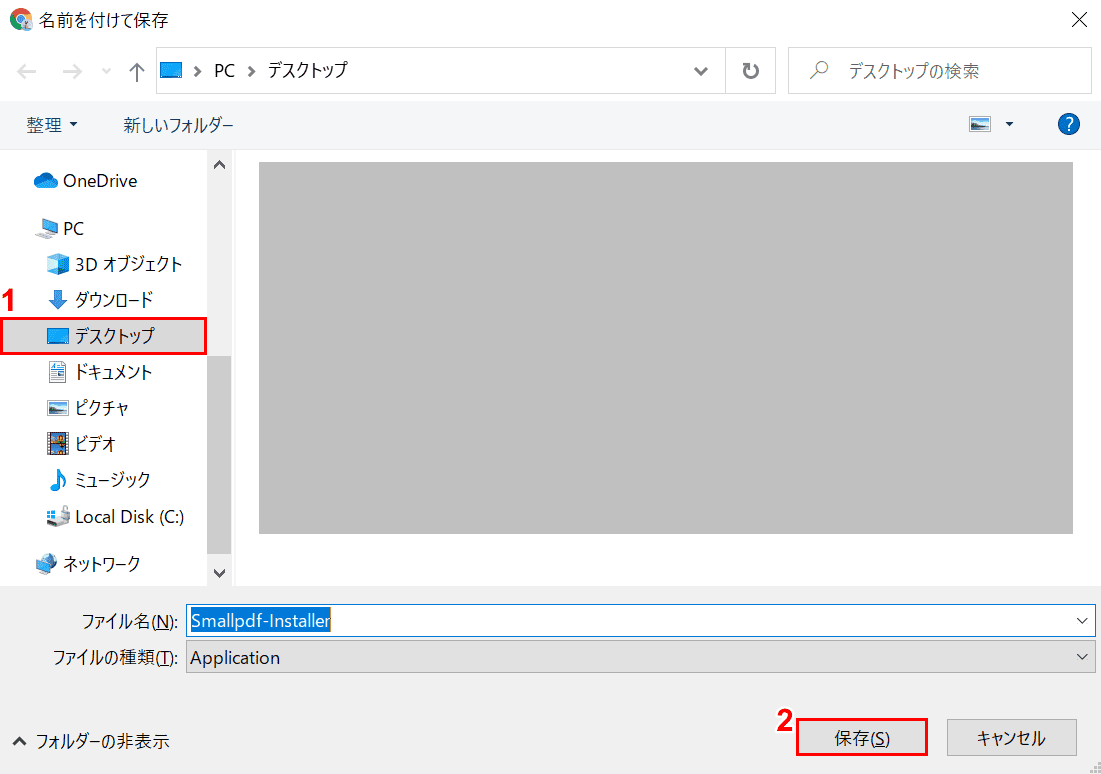1101x774 pixels.
Task: Close the 名前を付けて保存 dialog
Action: tap(1079, 20)
